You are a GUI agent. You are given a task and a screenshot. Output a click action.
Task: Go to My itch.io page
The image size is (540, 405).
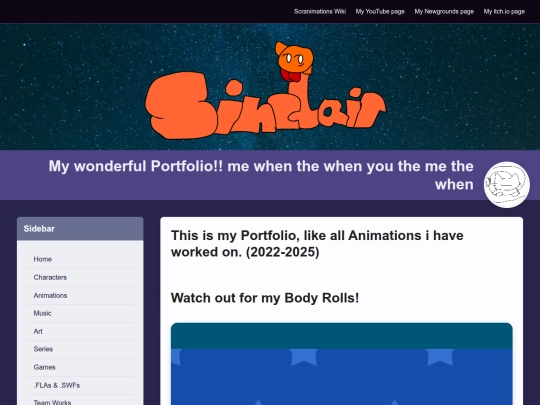[x=504, y=11]
